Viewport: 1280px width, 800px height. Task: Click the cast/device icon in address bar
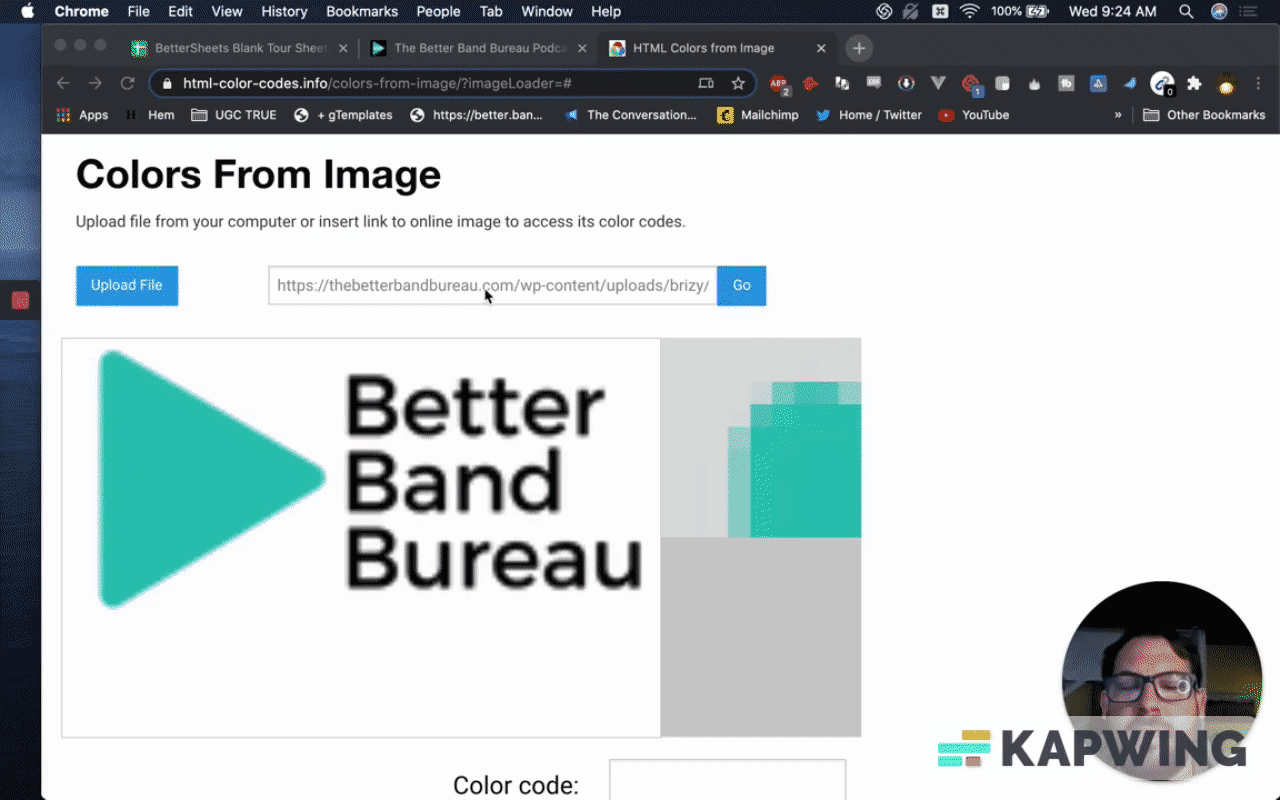[706, 84]
